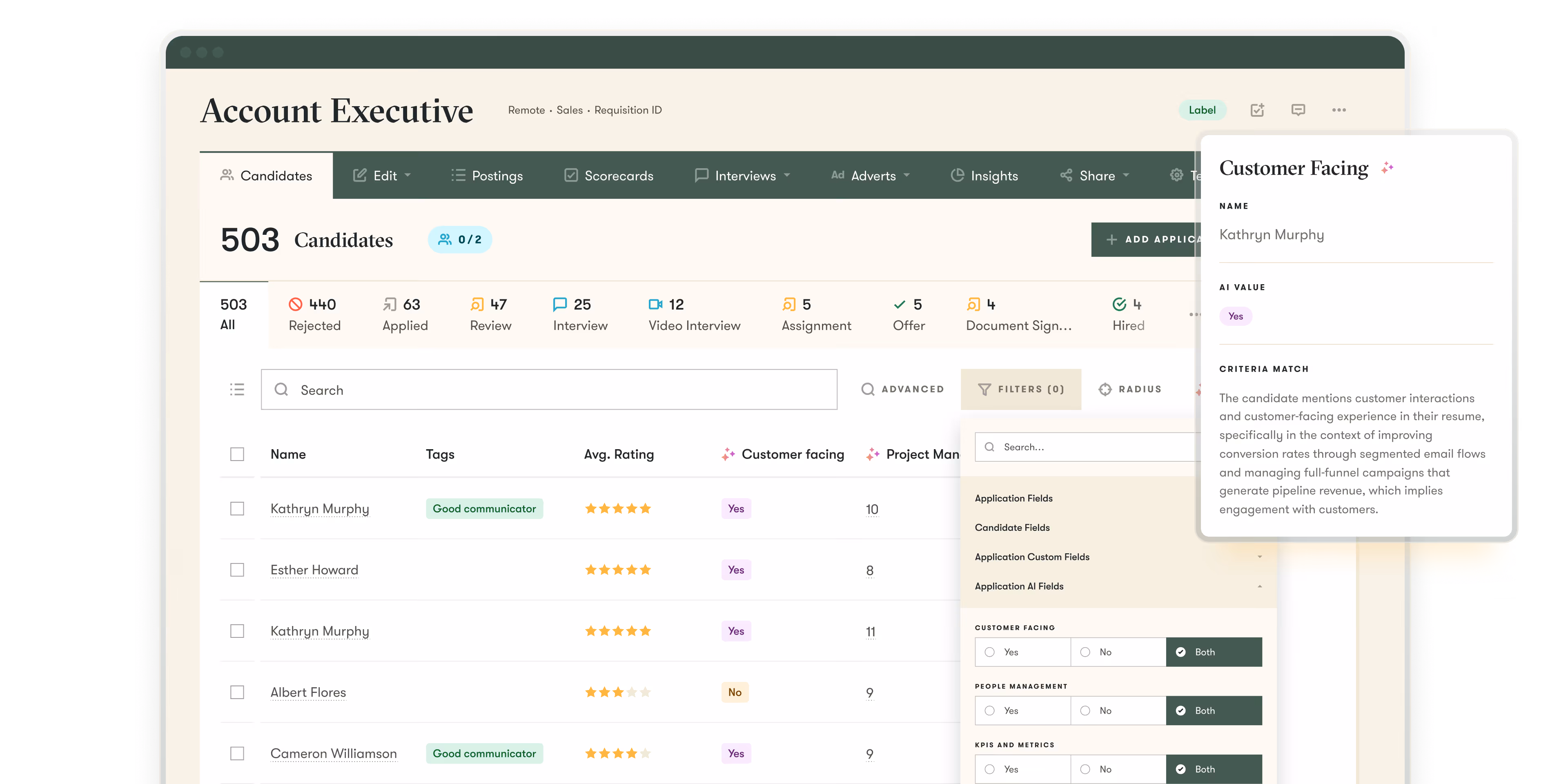This screenshot has width=1568, height=784.
Task: Click the Video Interview camera icon
Action: pos(655,304)
